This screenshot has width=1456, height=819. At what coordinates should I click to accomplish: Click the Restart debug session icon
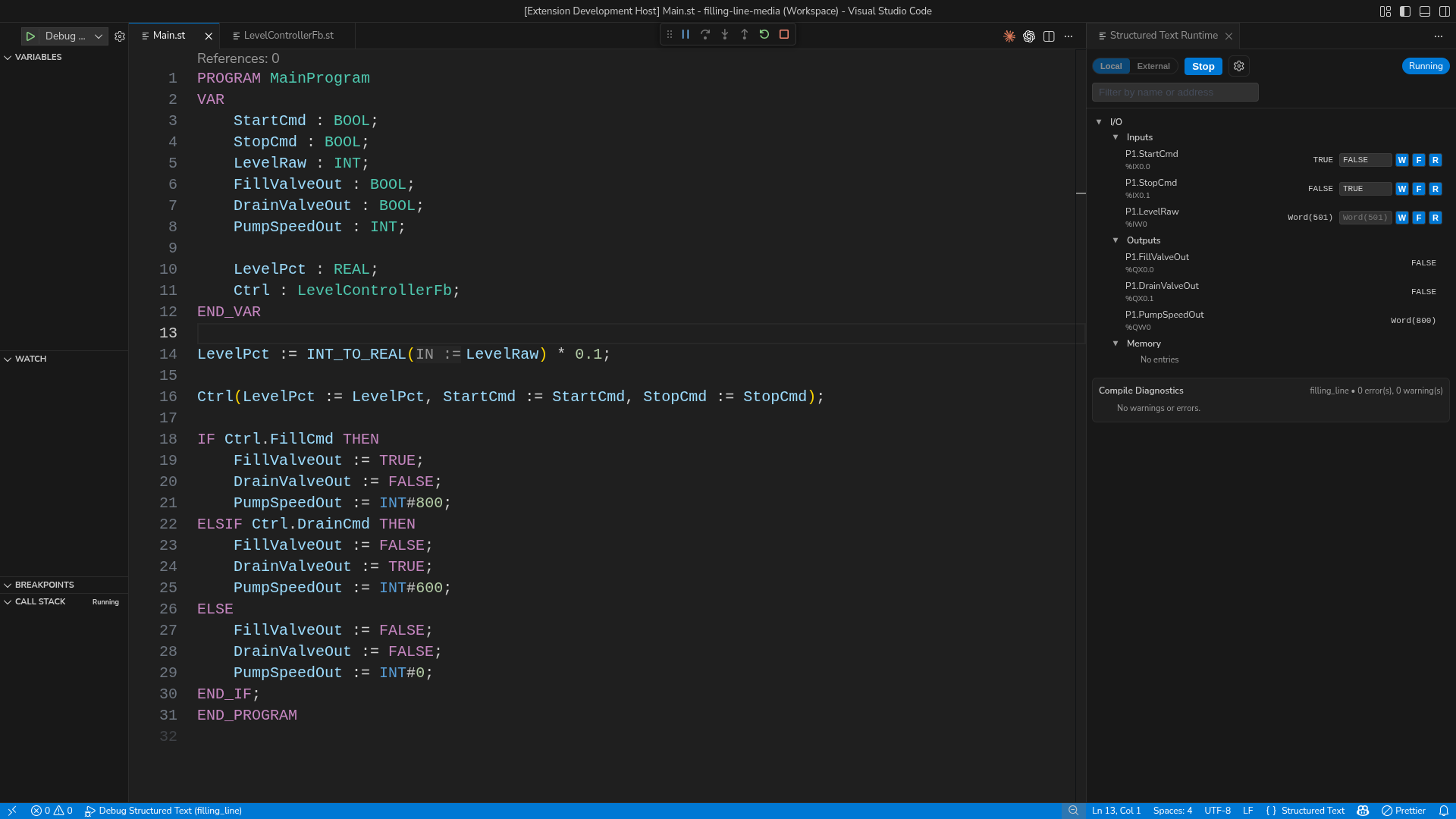(764, 34)
